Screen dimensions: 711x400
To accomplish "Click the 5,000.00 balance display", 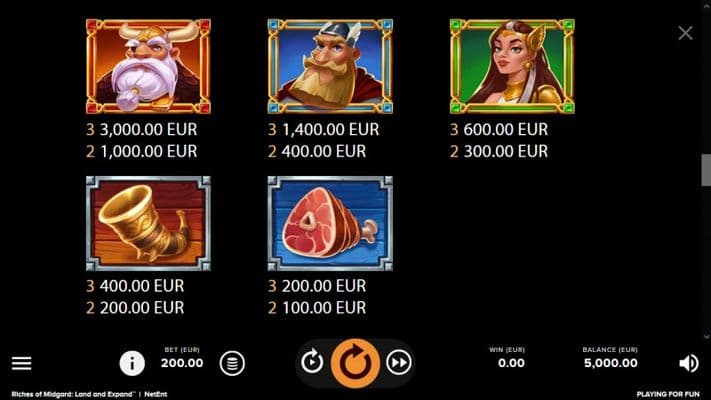I will click(610, 363).
